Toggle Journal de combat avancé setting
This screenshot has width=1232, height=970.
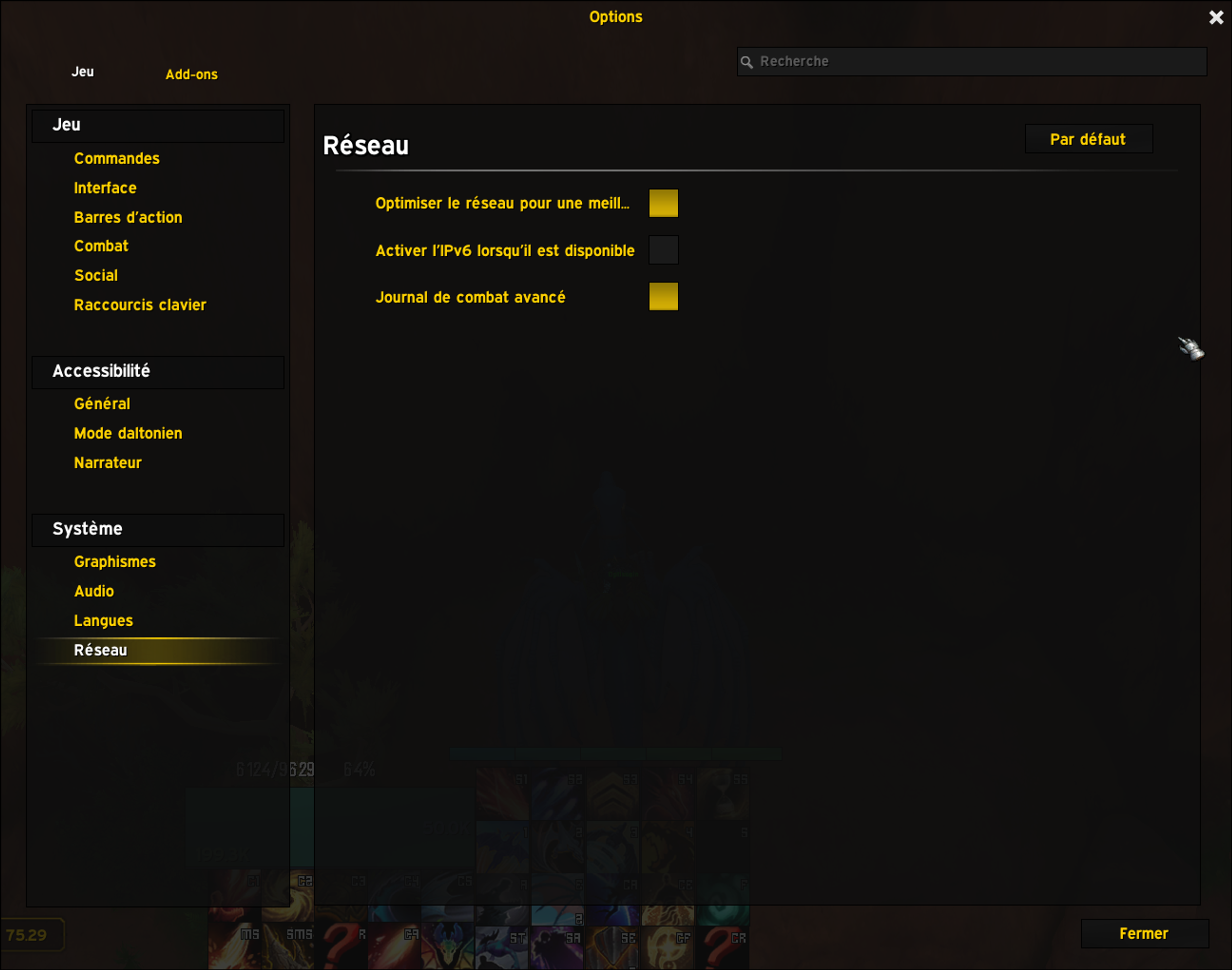(x=662, y=297)
